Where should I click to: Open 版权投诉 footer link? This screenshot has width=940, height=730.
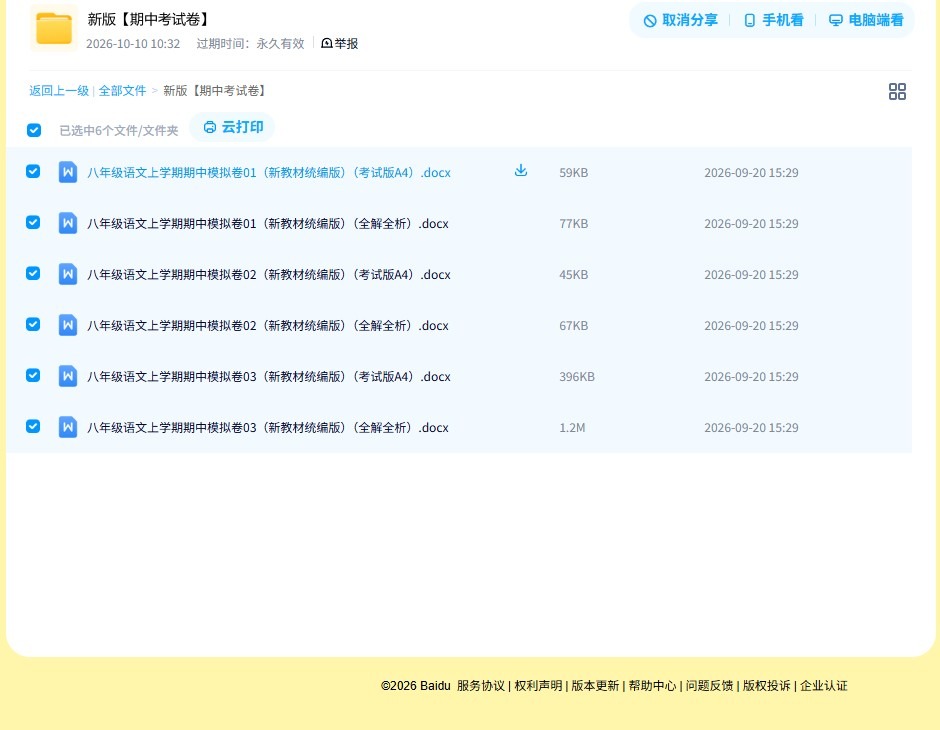(x=766, y=686)
